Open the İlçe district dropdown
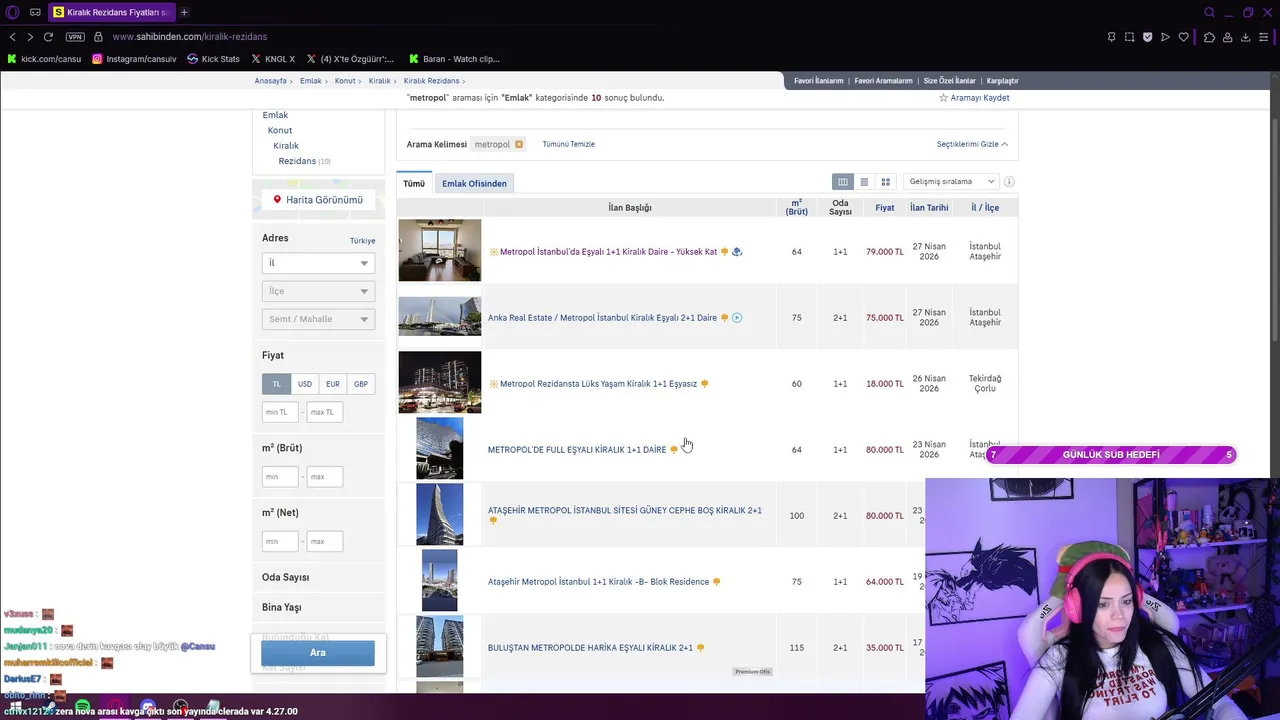1280x720 pixels. click(x=318, y=291)
